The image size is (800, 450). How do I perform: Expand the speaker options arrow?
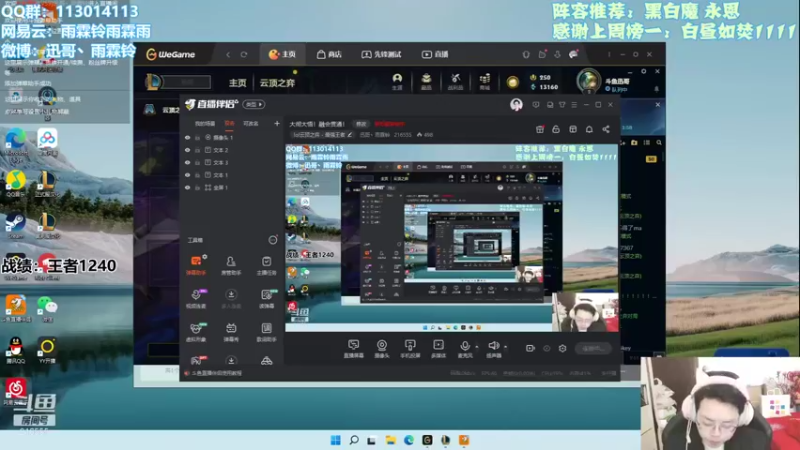pyautogui.click(x=505, y=346)
